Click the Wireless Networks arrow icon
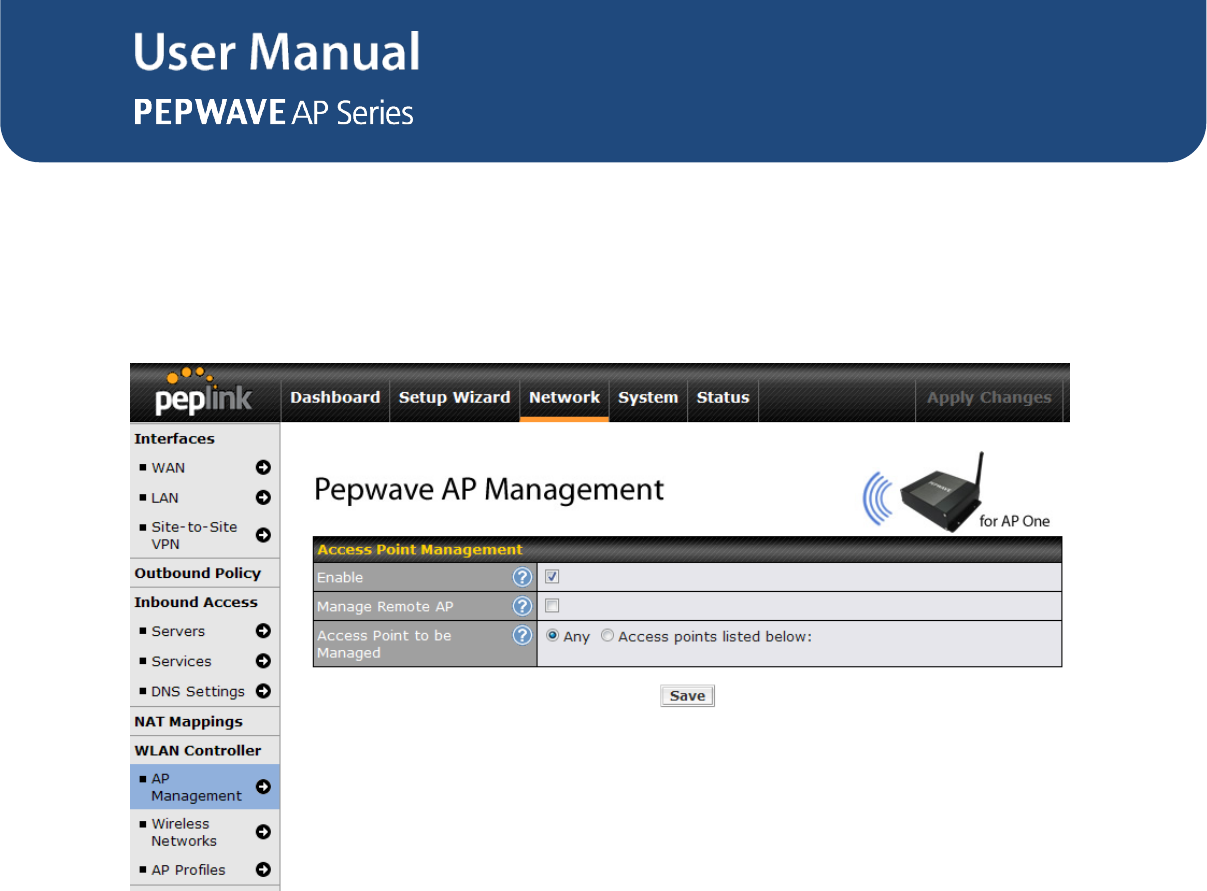 [x=263, y=832]
